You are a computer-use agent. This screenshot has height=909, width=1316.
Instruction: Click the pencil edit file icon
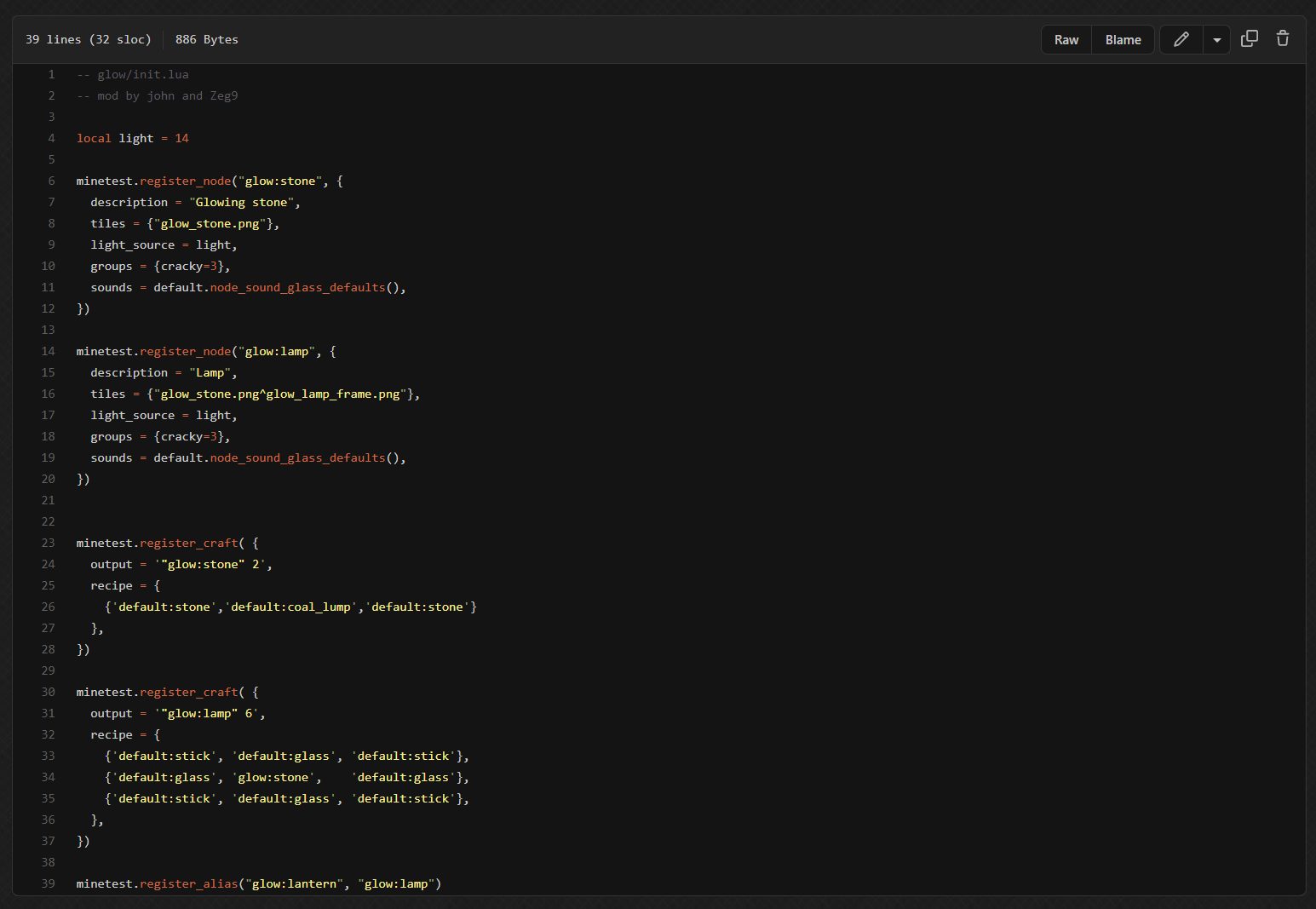1181,39
